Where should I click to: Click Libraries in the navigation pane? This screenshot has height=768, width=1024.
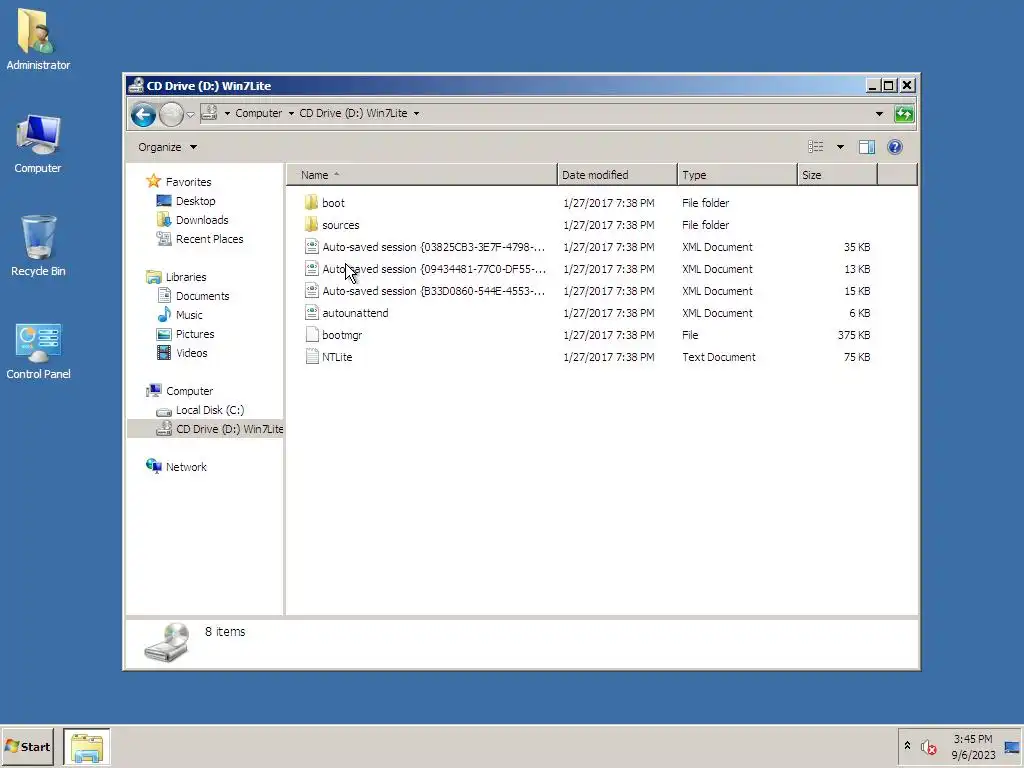(185, 277)
